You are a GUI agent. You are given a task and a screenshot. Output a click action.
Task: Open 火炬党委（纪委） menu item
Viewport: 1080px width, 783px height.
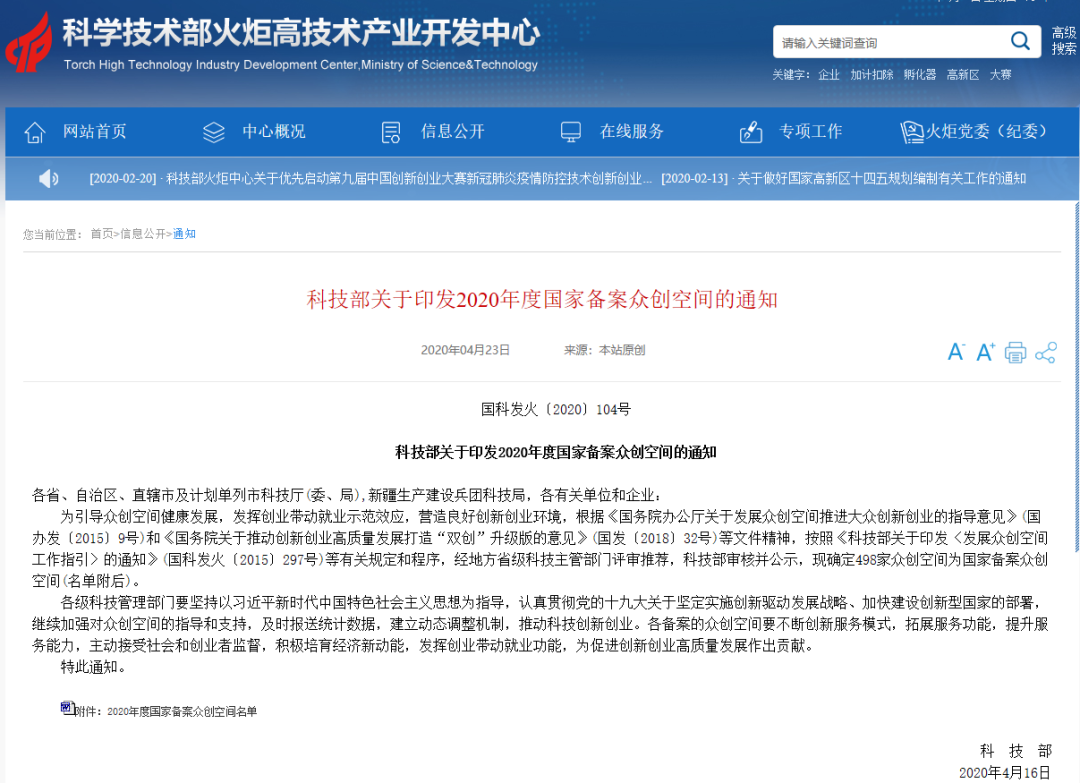click(986, 132)
